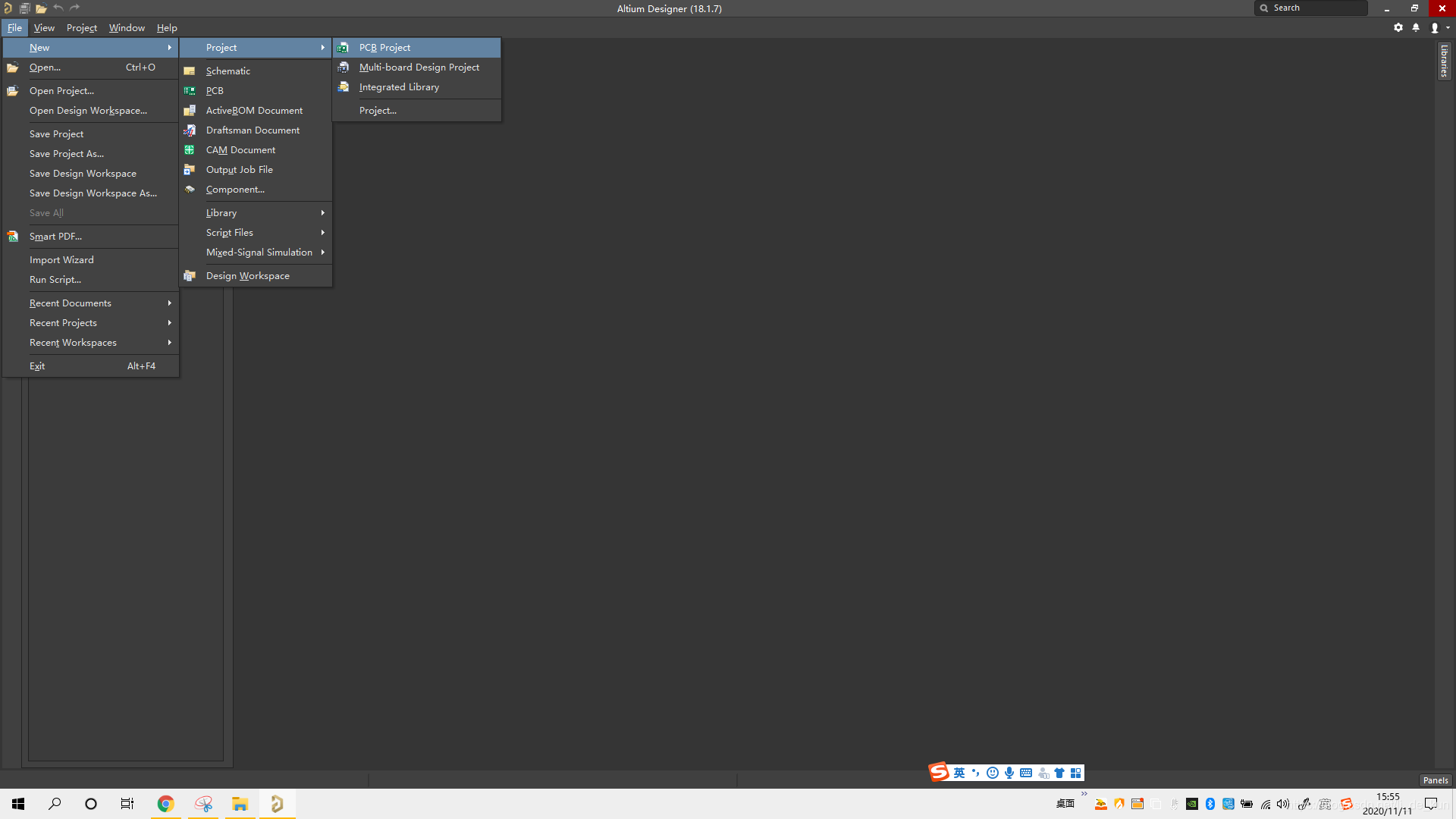
Task: Click the Multi-board Design Project icon
Action: pyautogui.click(x=344, y=67)
